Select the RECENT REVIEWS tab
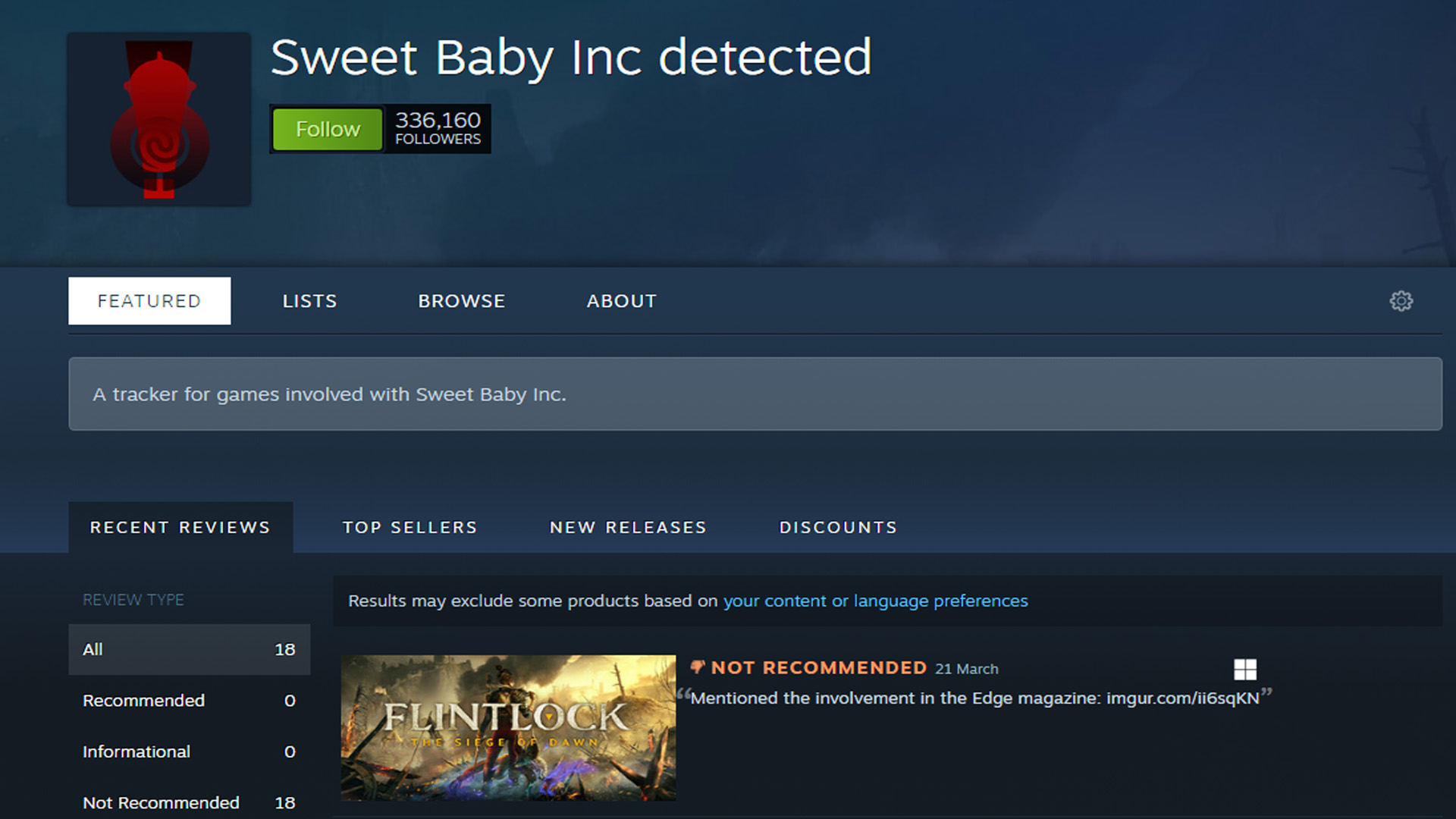The width and height of the screenshot is (1456, 819). (180, 527)
